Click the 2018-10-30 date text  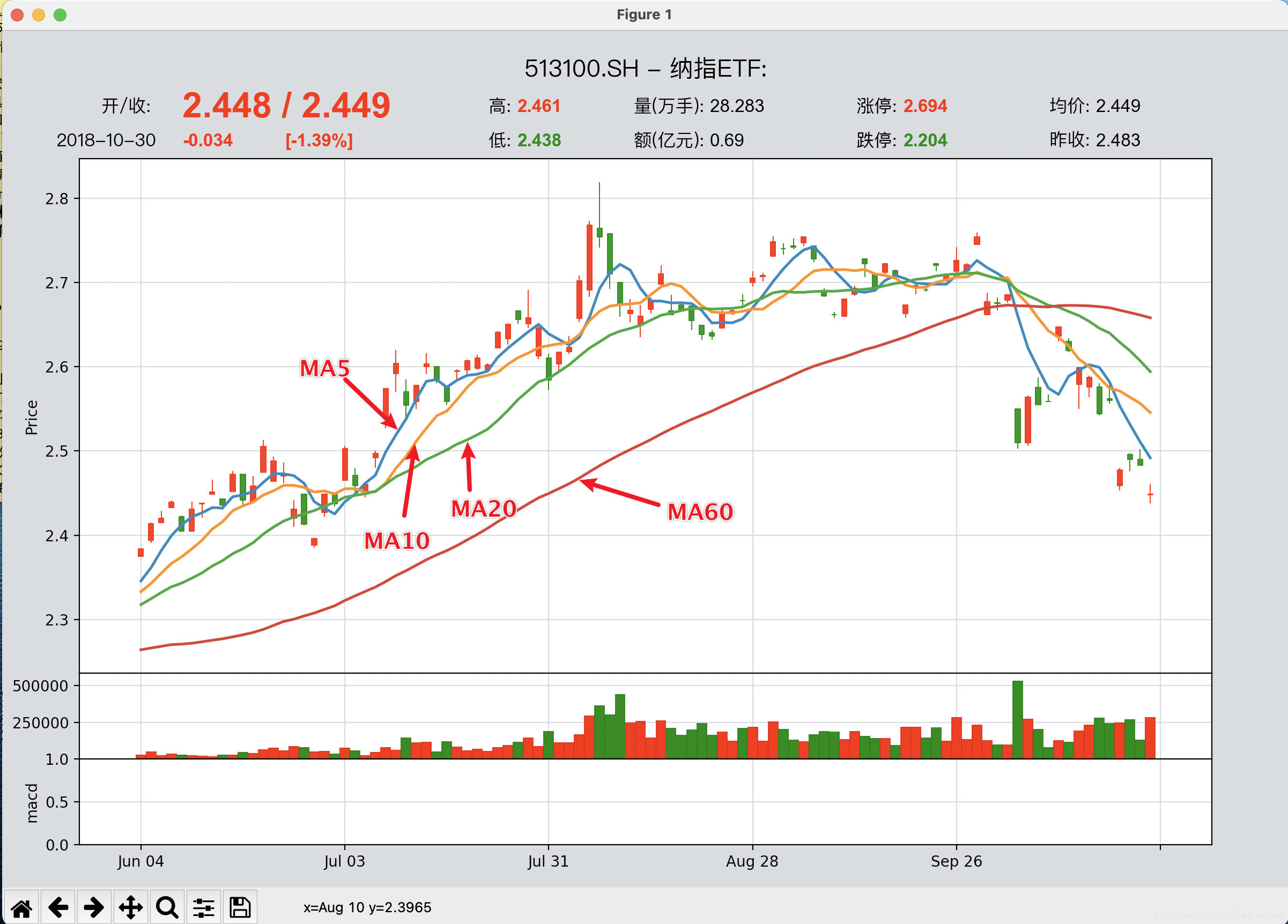[106, 140]
